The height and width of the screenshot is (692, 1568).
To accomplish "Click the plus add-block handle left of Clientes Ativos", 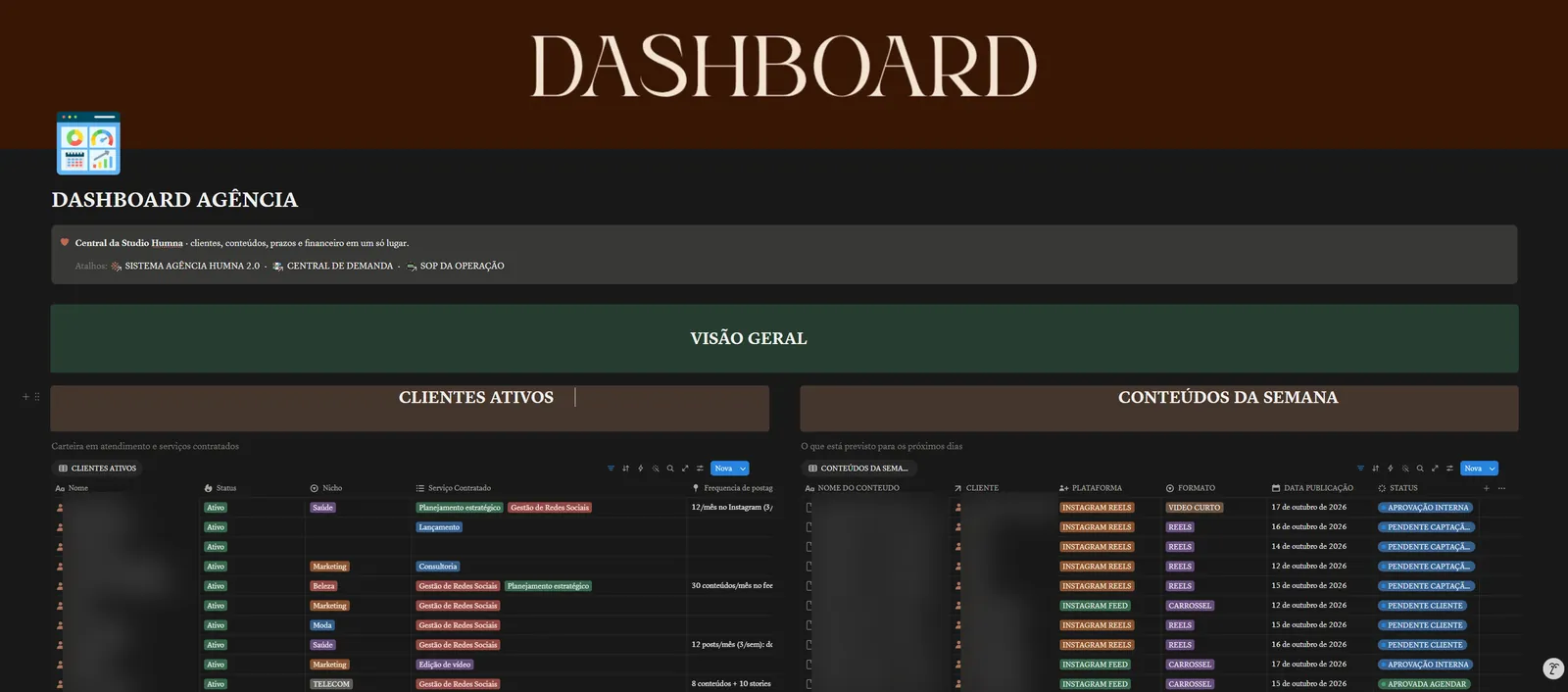I will tap(25, 397).
